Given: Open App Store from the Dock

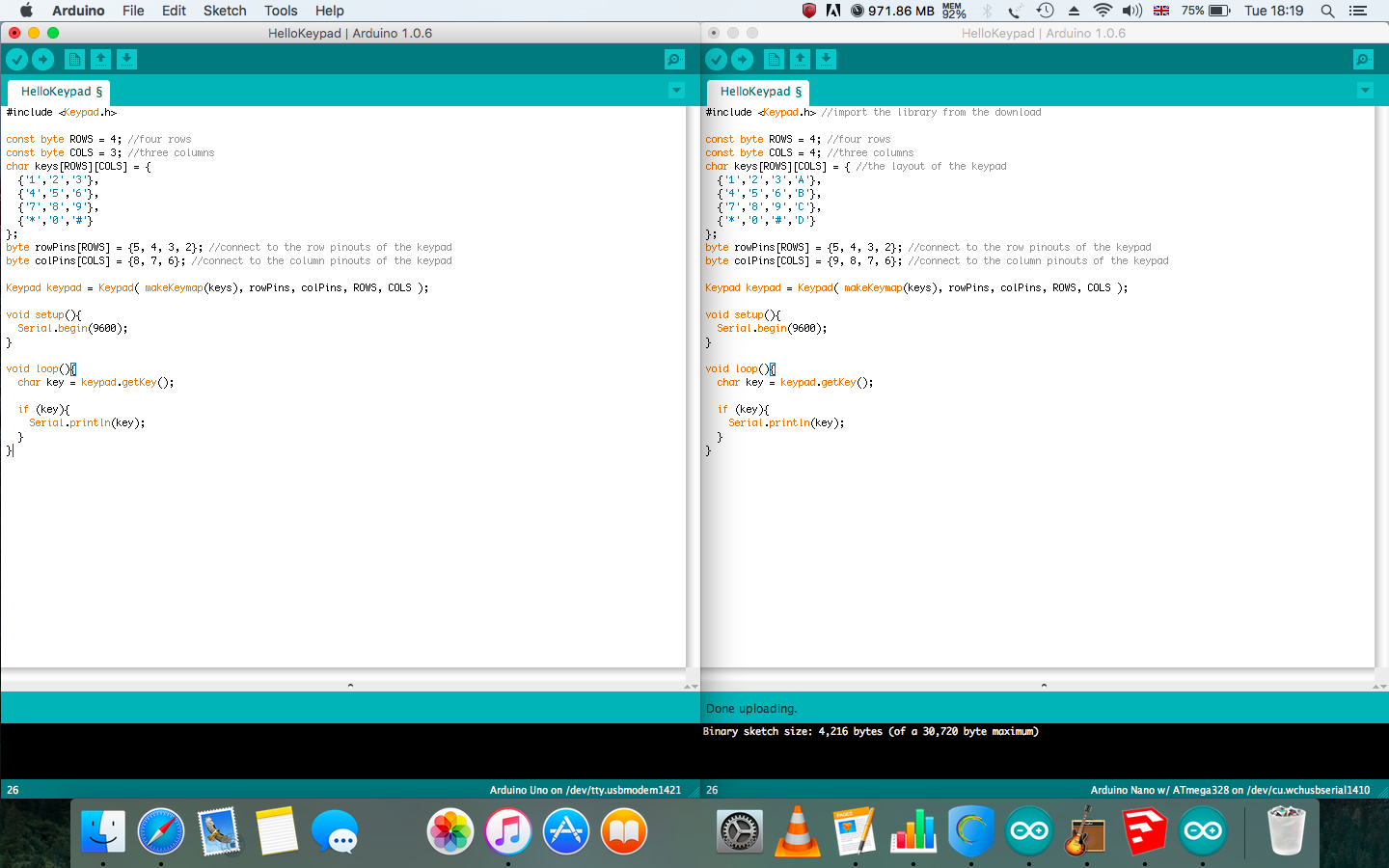Looking at the screenshot, I should (x=566, y=831).
